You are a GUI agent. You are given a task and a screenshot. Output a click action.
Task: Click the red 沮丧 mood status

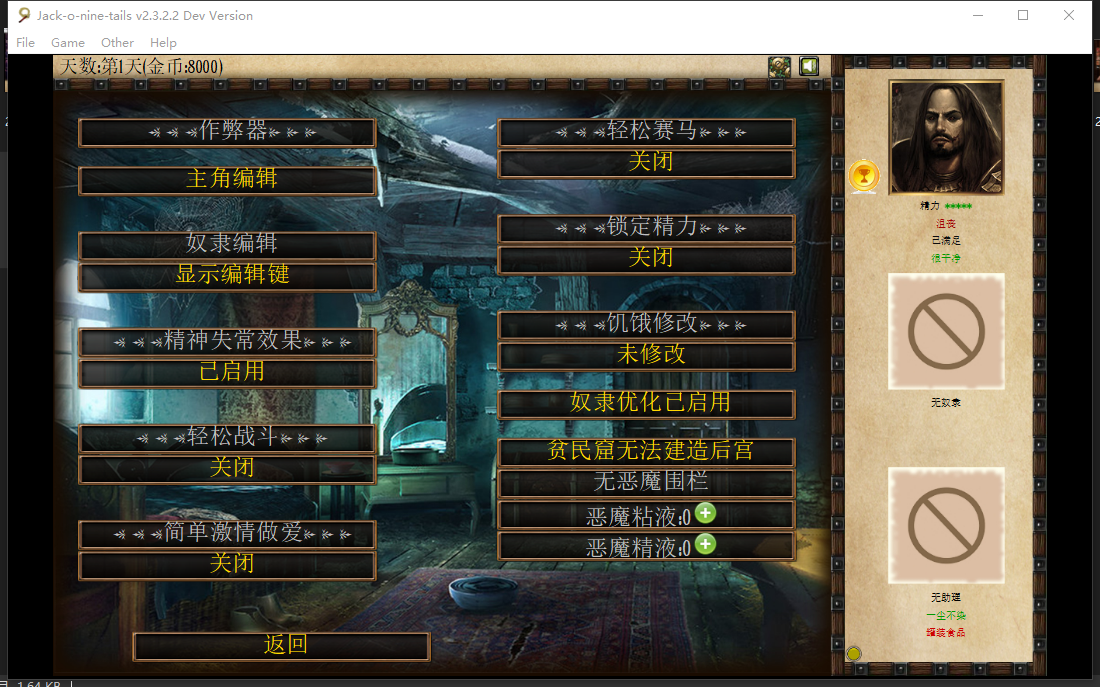tap(946, 224)
